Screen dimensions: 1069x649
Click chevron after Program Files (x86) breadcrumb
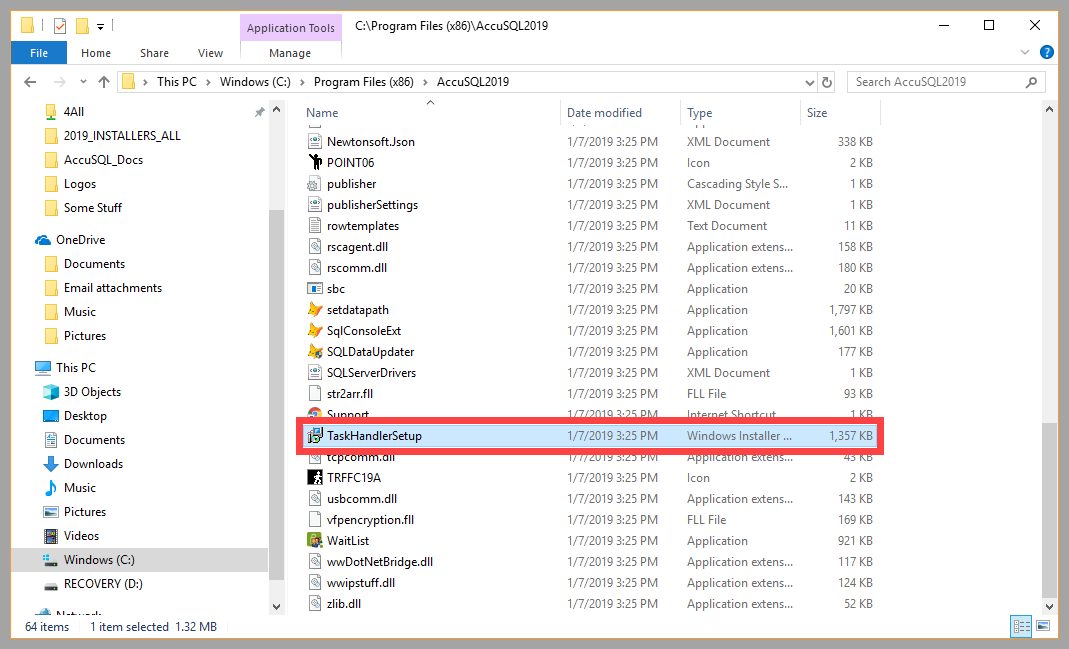pos(425,82)
